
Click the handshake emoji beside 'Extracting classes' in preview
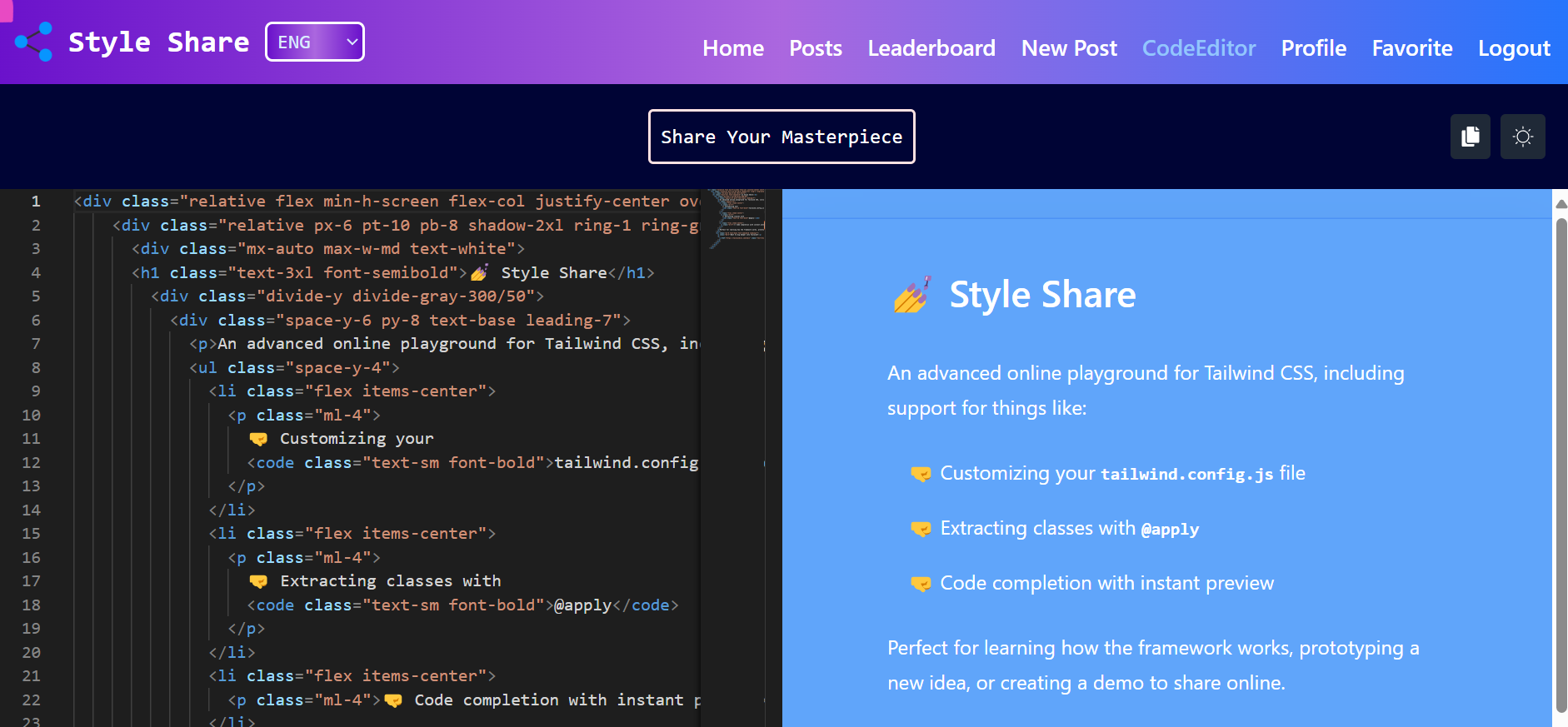[x=921, y=529]
